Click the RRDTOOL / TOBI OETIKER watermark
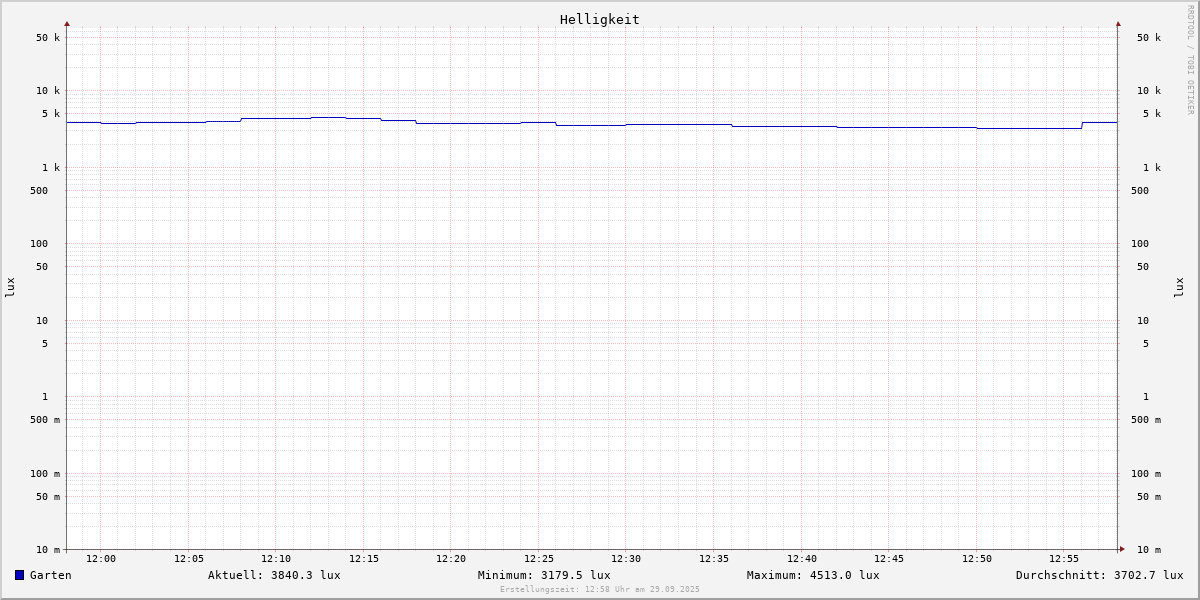This screenshot has width=1200, height=600. pyautogui.click(x=1190, y=60)
